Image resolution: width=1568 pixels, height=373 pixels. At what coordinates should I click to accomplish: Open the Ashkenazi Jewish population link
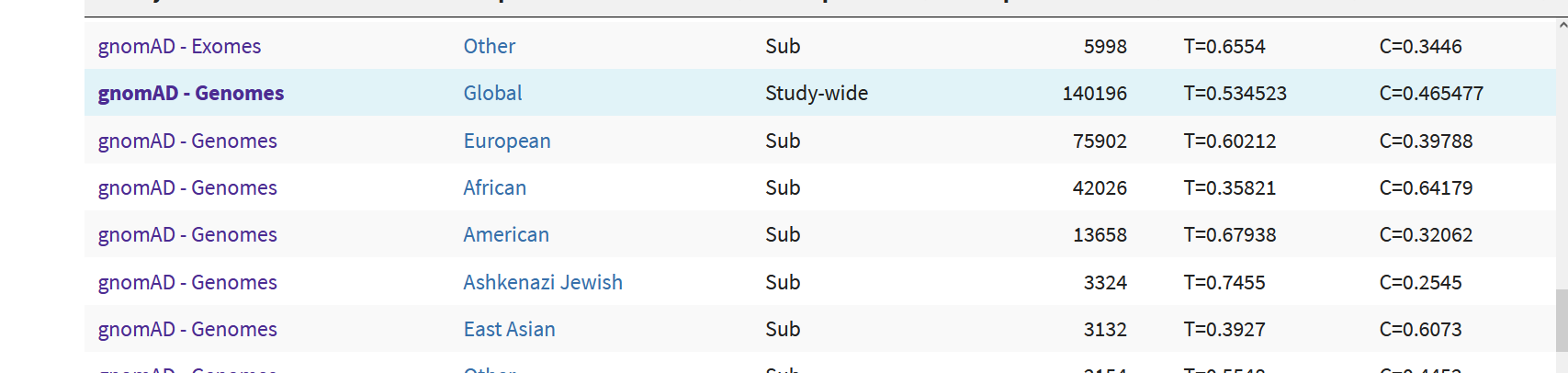coord(543,282)
